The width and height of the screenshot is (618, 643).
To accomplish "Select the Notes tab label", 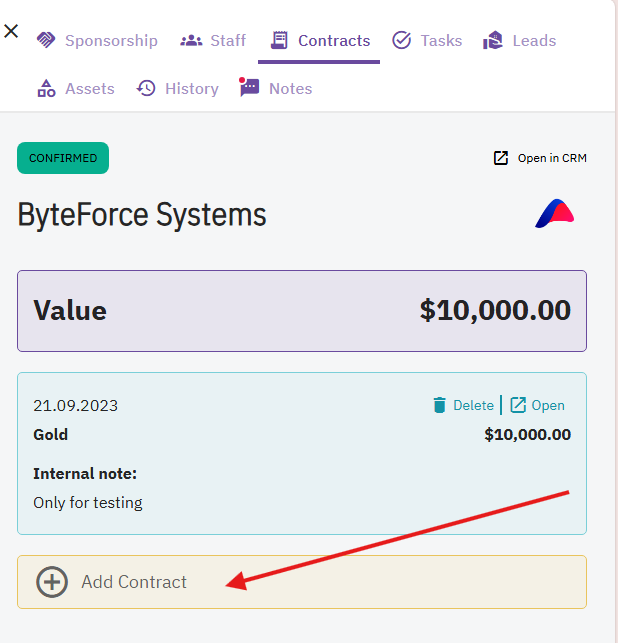I will click(x=291, y=89).
